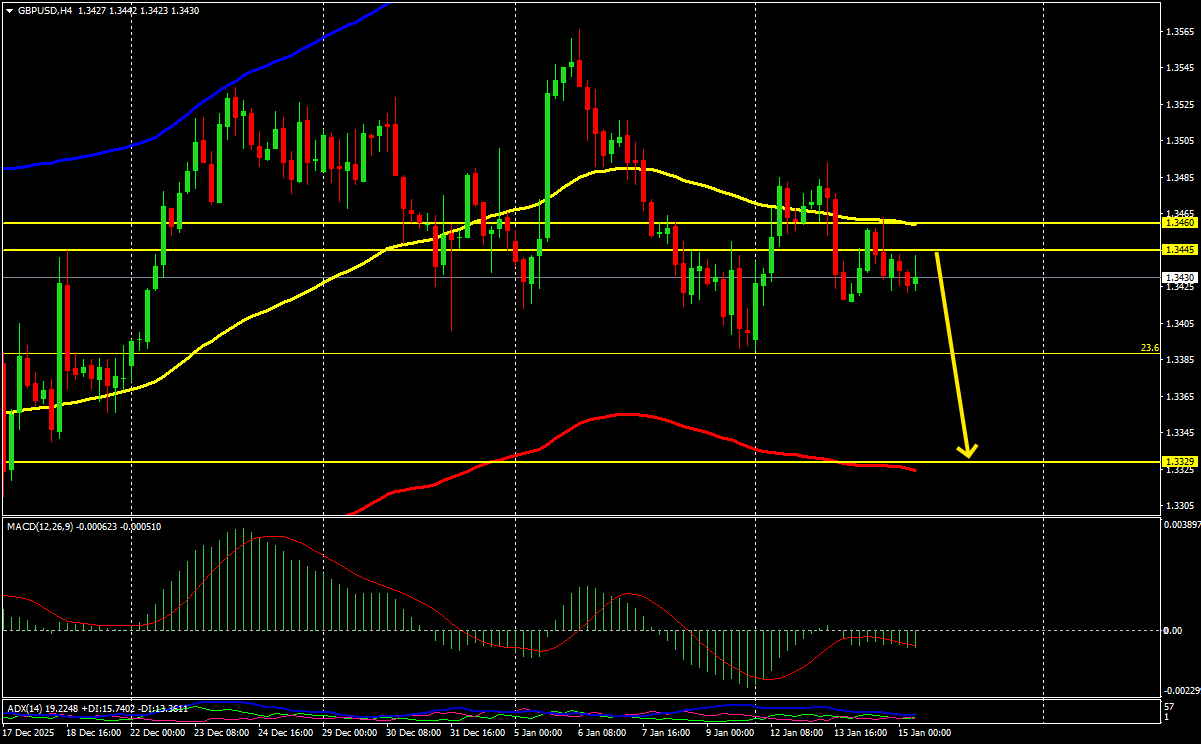Select the GBPUSD,H4 symbol title text
The image size is (1201, 744).
pos(44,10)
